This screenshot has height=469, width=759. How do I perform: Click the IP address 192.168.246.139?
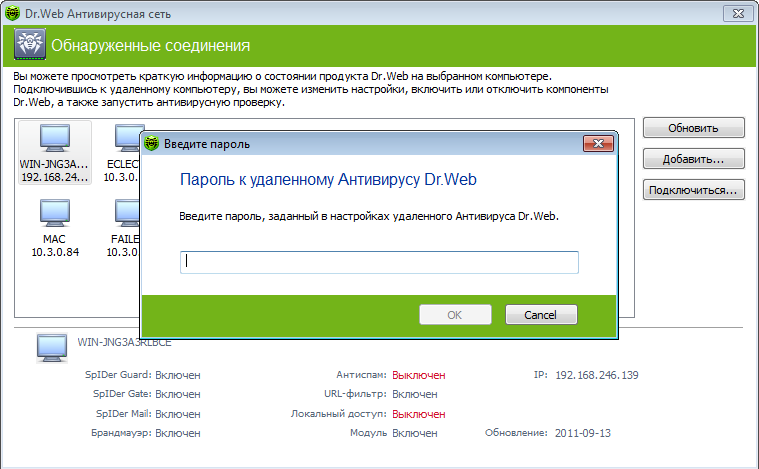pos(597,375)
